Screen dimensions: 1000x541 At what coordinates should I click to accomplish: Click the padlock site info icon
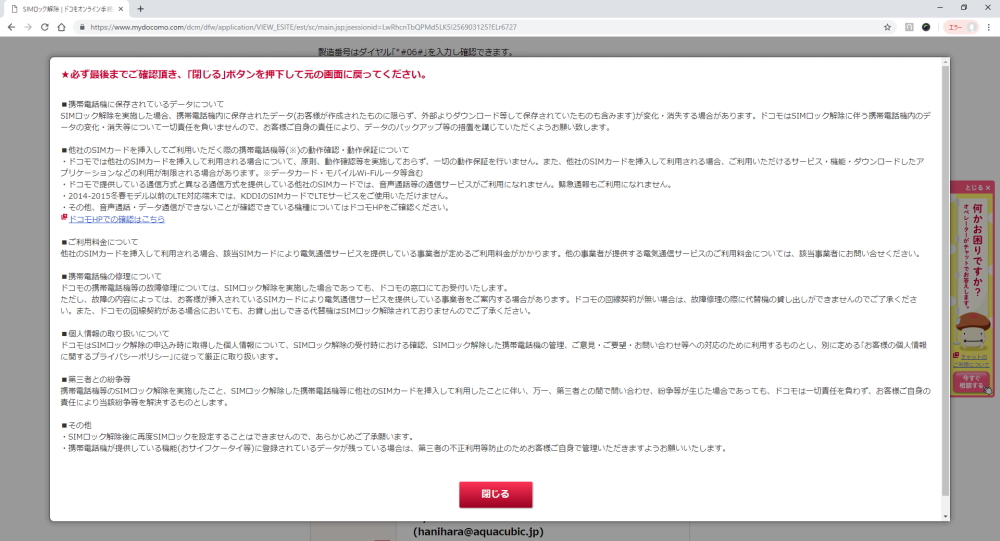(x=82, y=27)
